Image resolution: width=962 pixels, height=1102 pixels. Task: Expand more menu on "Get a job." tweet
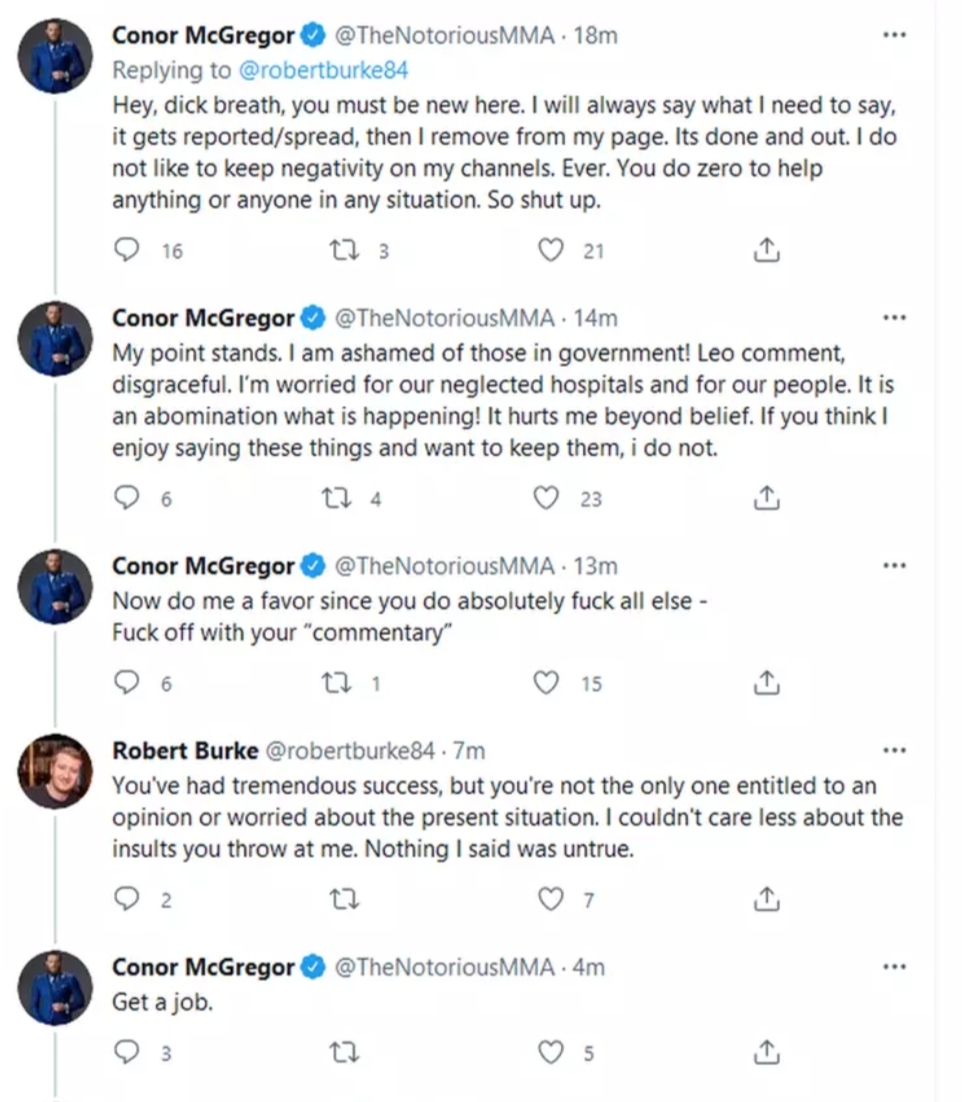893,967
